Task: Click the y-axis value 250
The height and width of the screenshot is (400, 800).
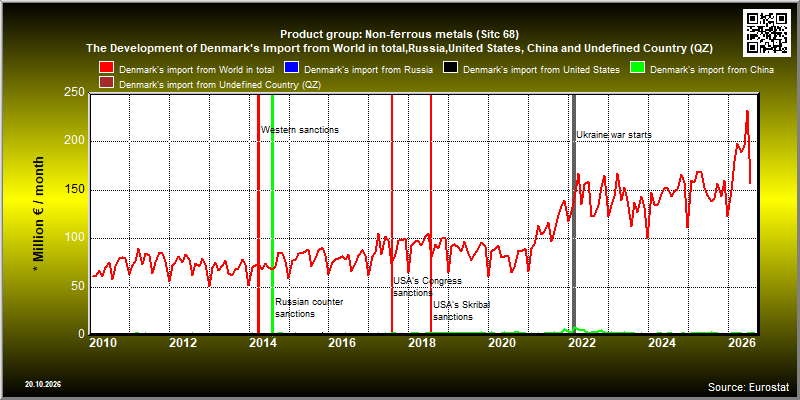Action: (x=74, y=93)
